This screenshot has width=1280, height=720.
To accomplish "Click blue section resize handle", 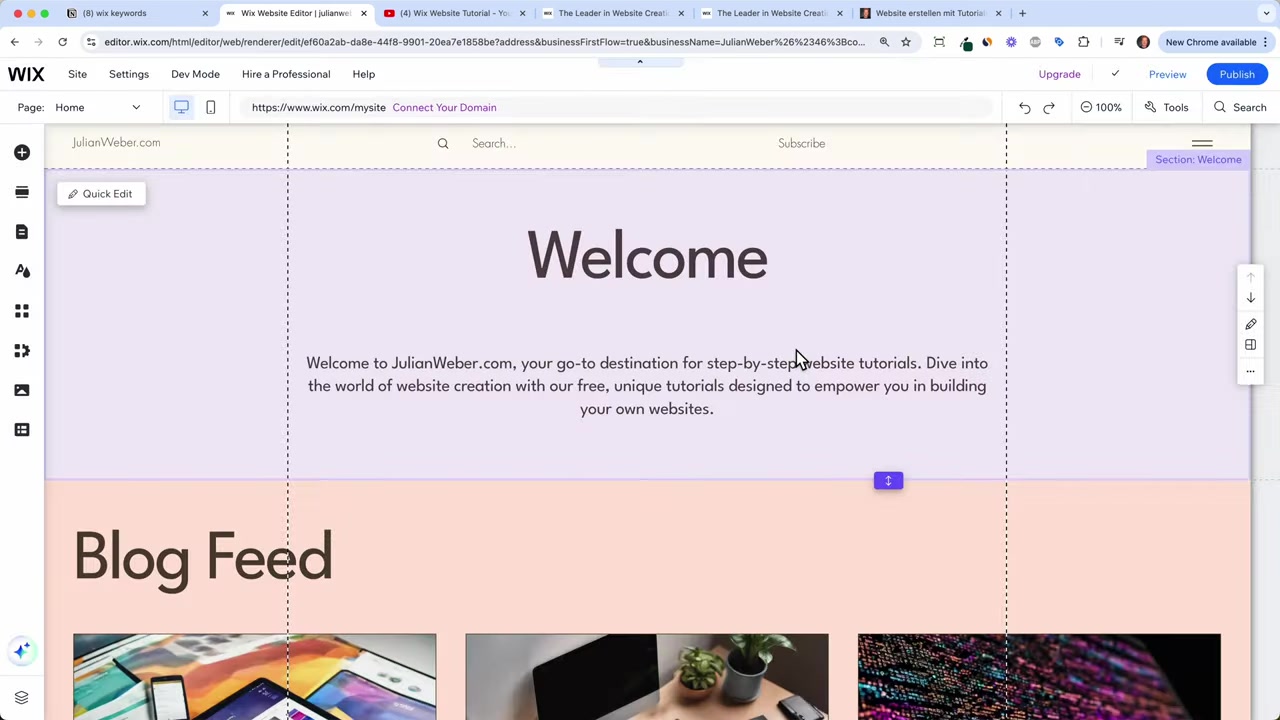I will click(888, 481).
